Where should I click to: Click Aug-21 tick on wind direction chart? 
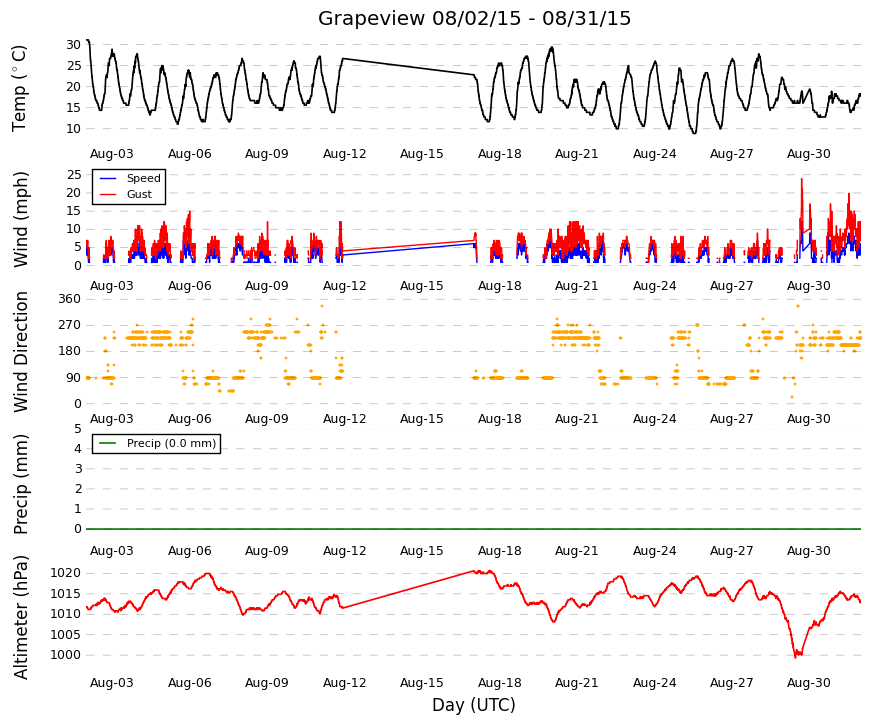coord(577,419)
